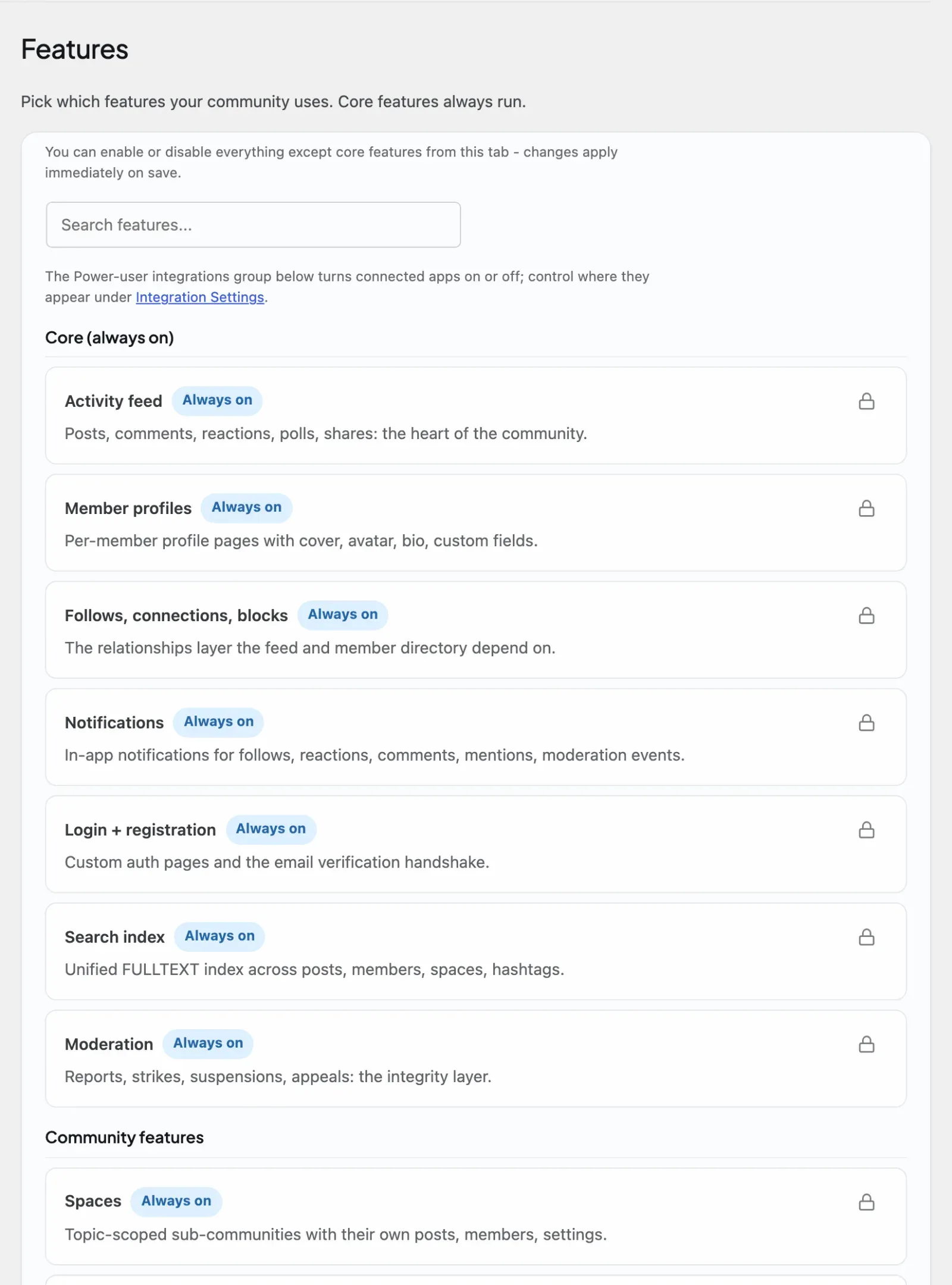Select the Login + registration title
Screen dimensions: 952x1285
pos(140,829)
